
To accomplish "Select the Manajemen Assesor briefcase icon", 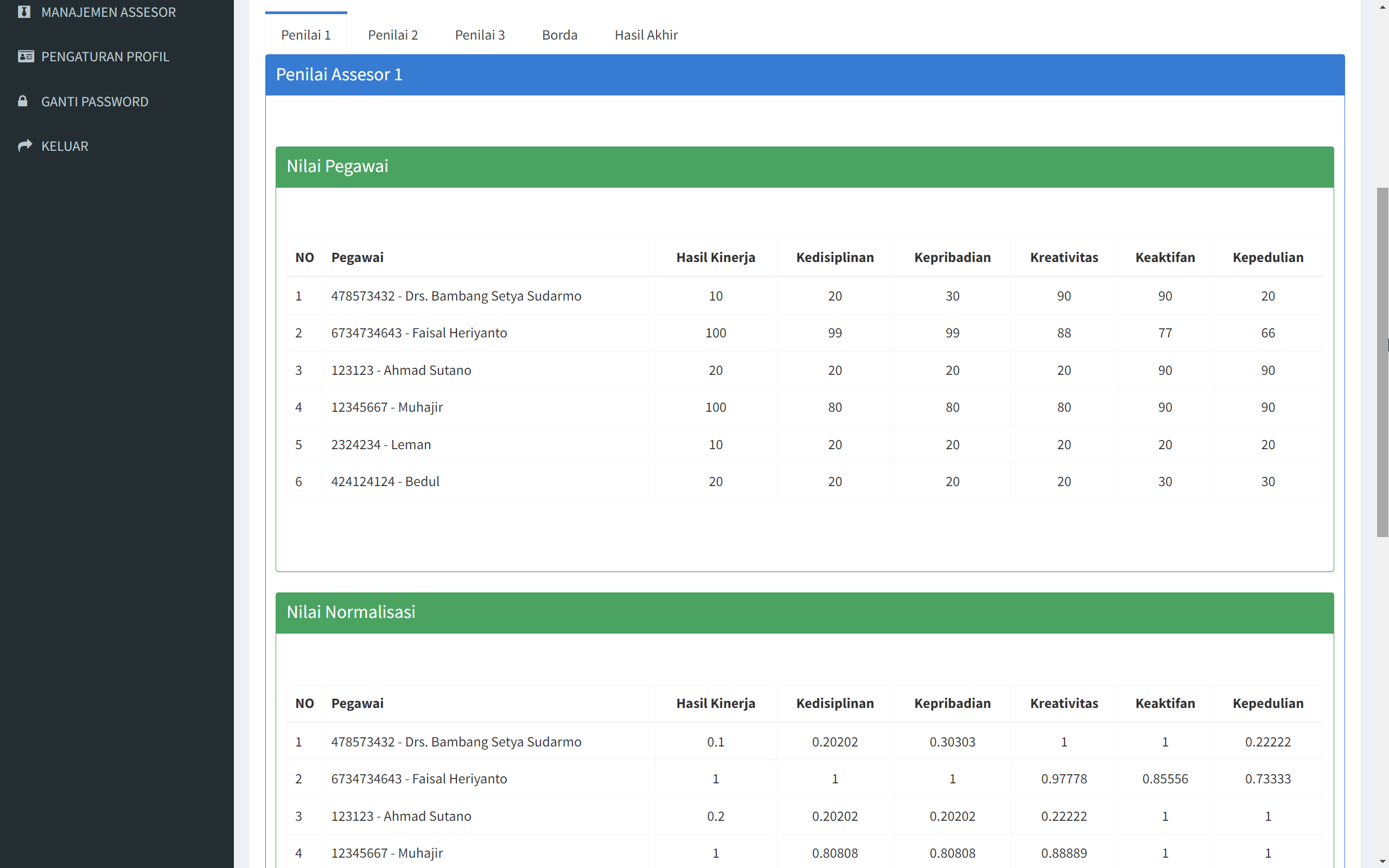I will [24, 12].
